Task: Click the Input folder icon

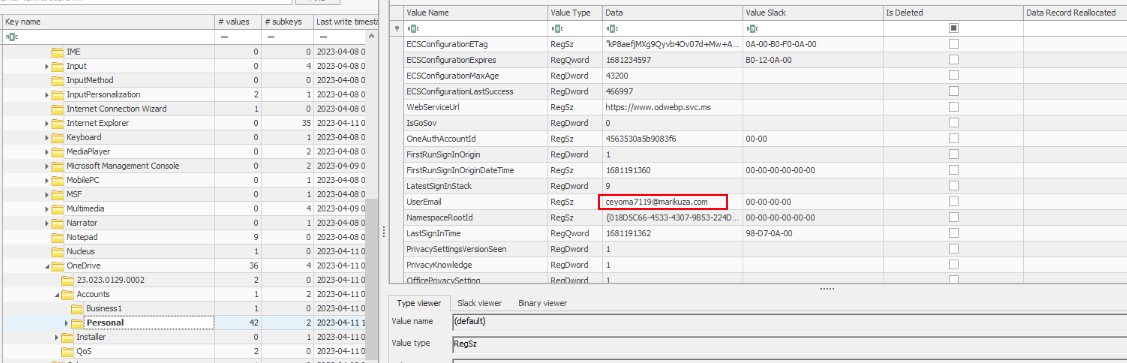Action: tap(57, 66)
